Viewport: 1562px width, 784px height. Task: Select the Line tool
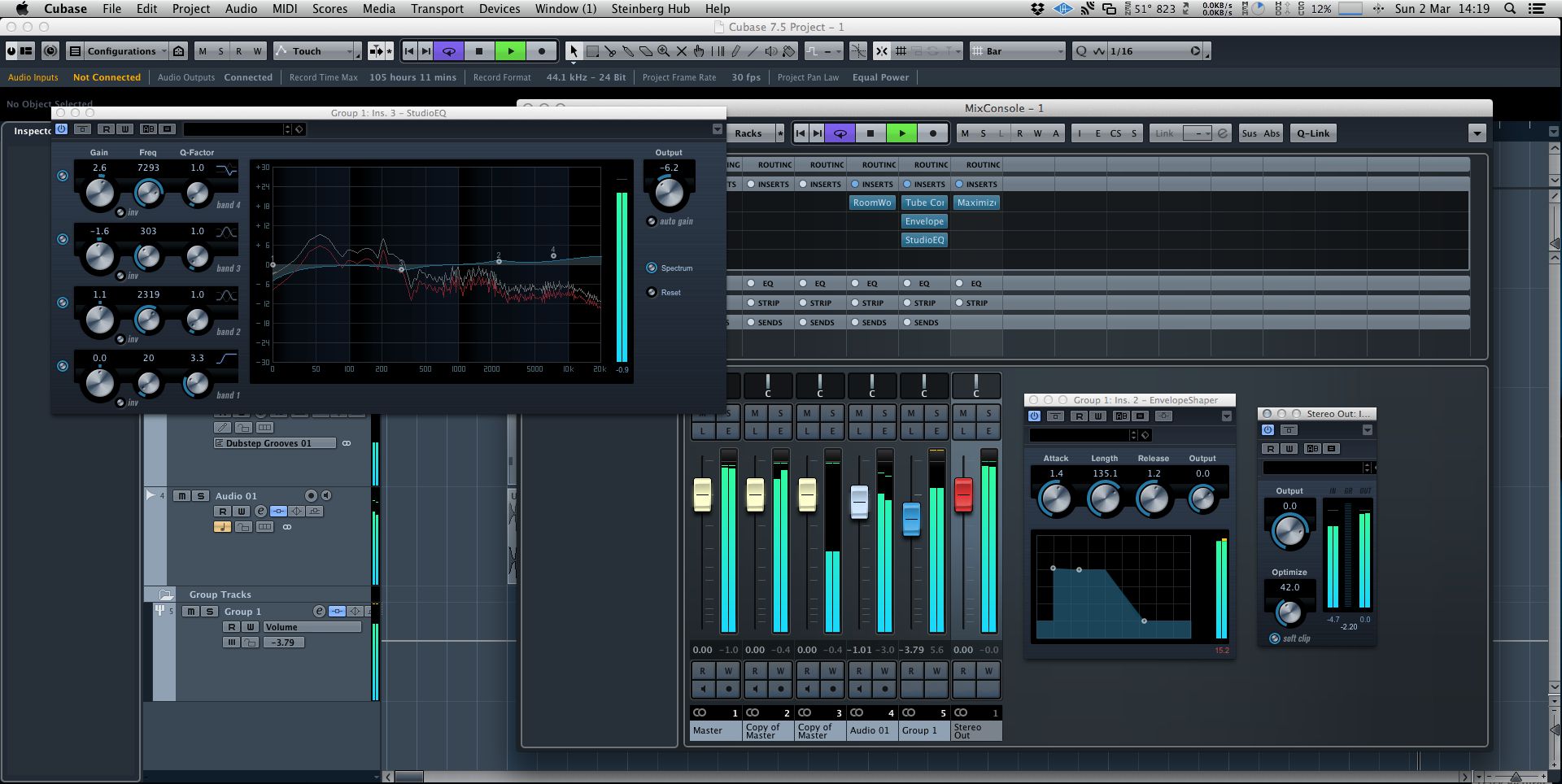pos(753,51)
